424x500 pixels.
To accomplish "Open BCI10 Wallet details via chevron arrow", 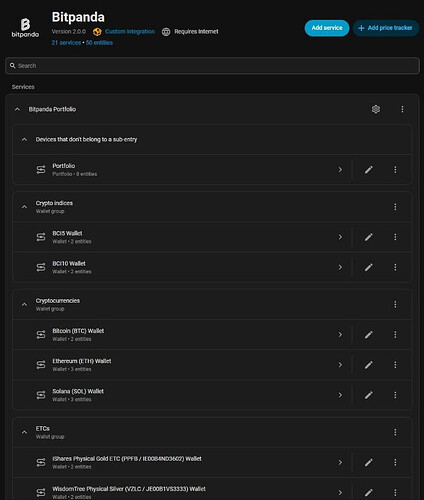I will pyautogui.click(x=340, y=267).
